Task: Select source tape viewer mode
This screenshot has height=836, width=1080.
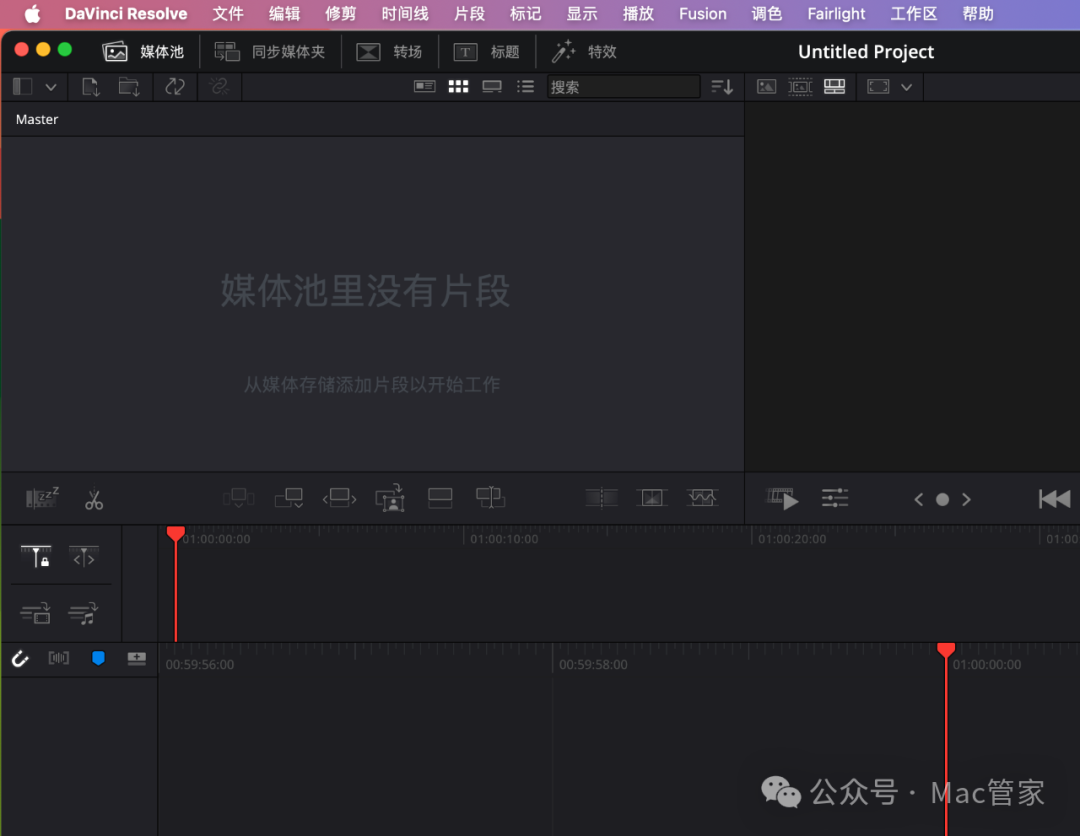Action: (800, 87)
